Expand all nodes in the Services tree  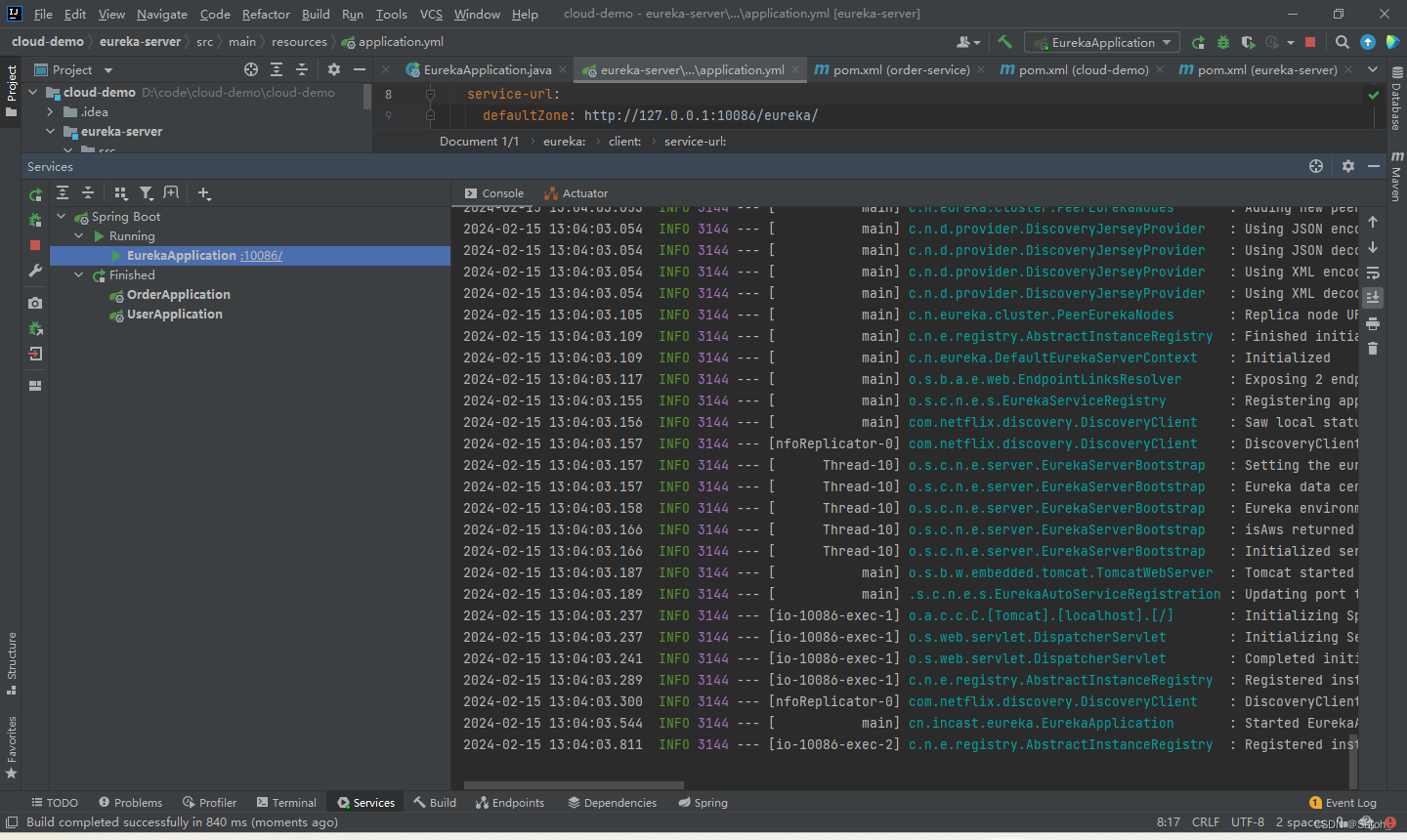(x=63, y=193)
